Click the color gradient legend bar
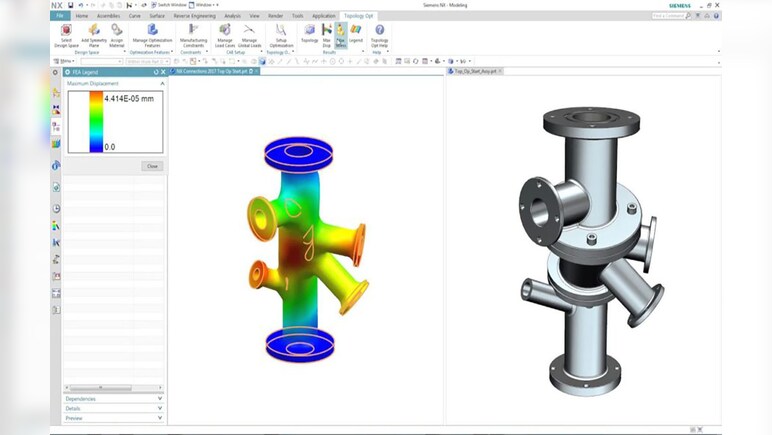Image resolution: width=772 pixels, height=435 pixels. point(96,122)
